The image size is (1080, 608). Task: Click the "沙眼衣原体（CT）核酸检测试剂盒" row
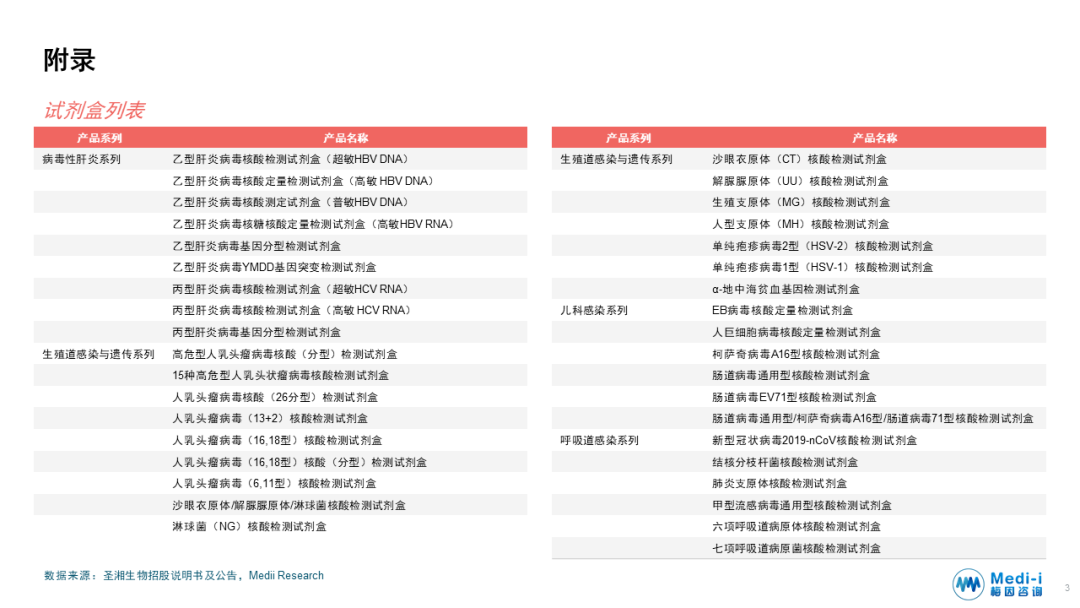pos(799,159)
